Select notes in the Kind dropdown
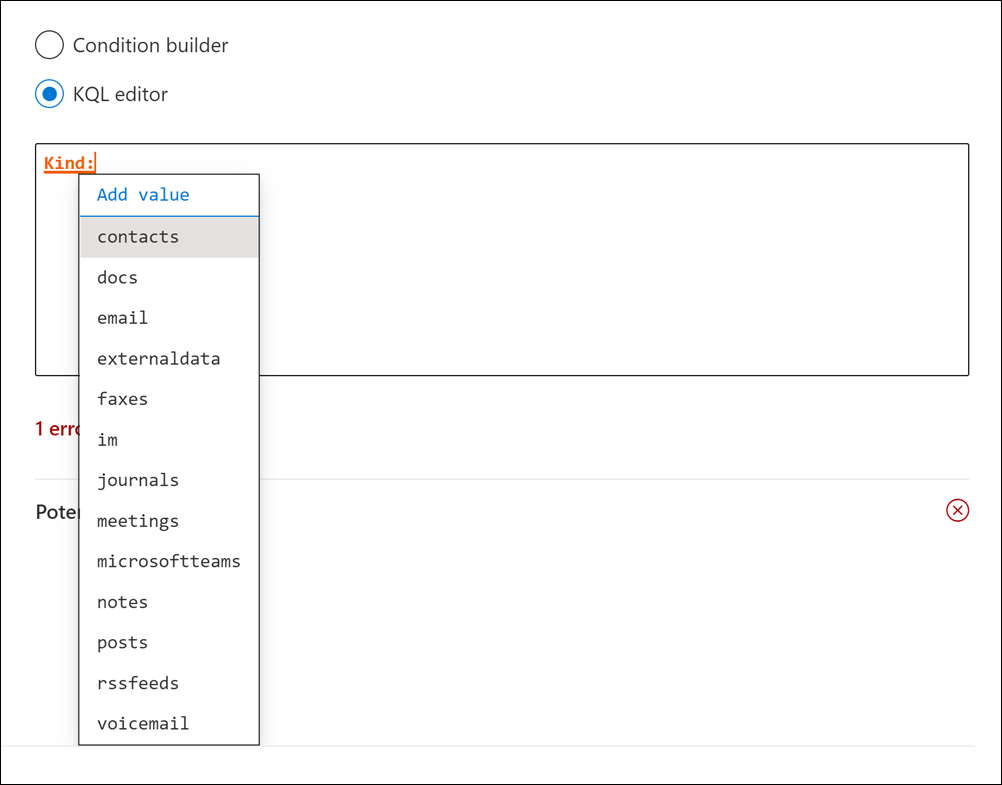This screenshot has height=785, width=1002. point(121,601)
